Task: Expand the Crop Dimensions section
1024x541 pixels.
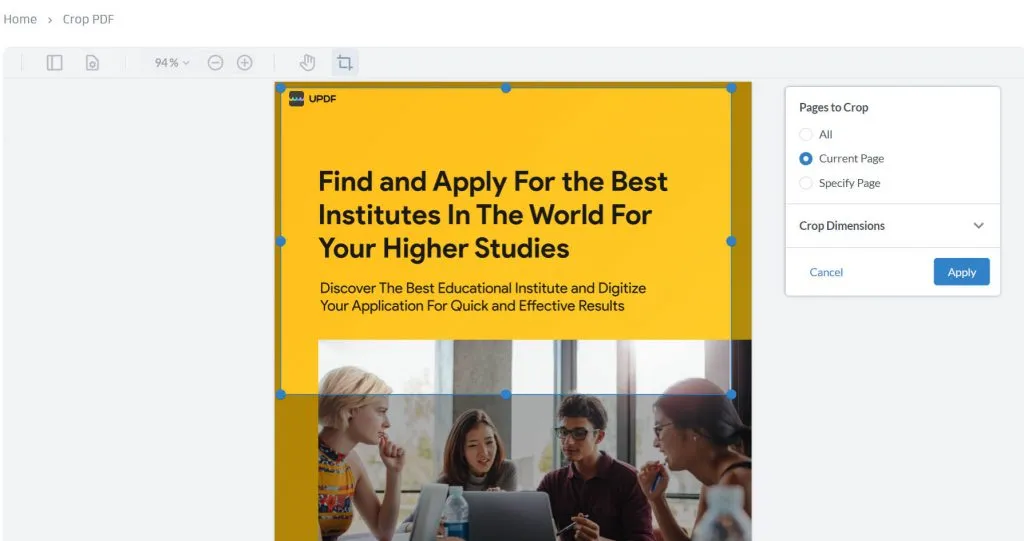Action: [892, 225]
